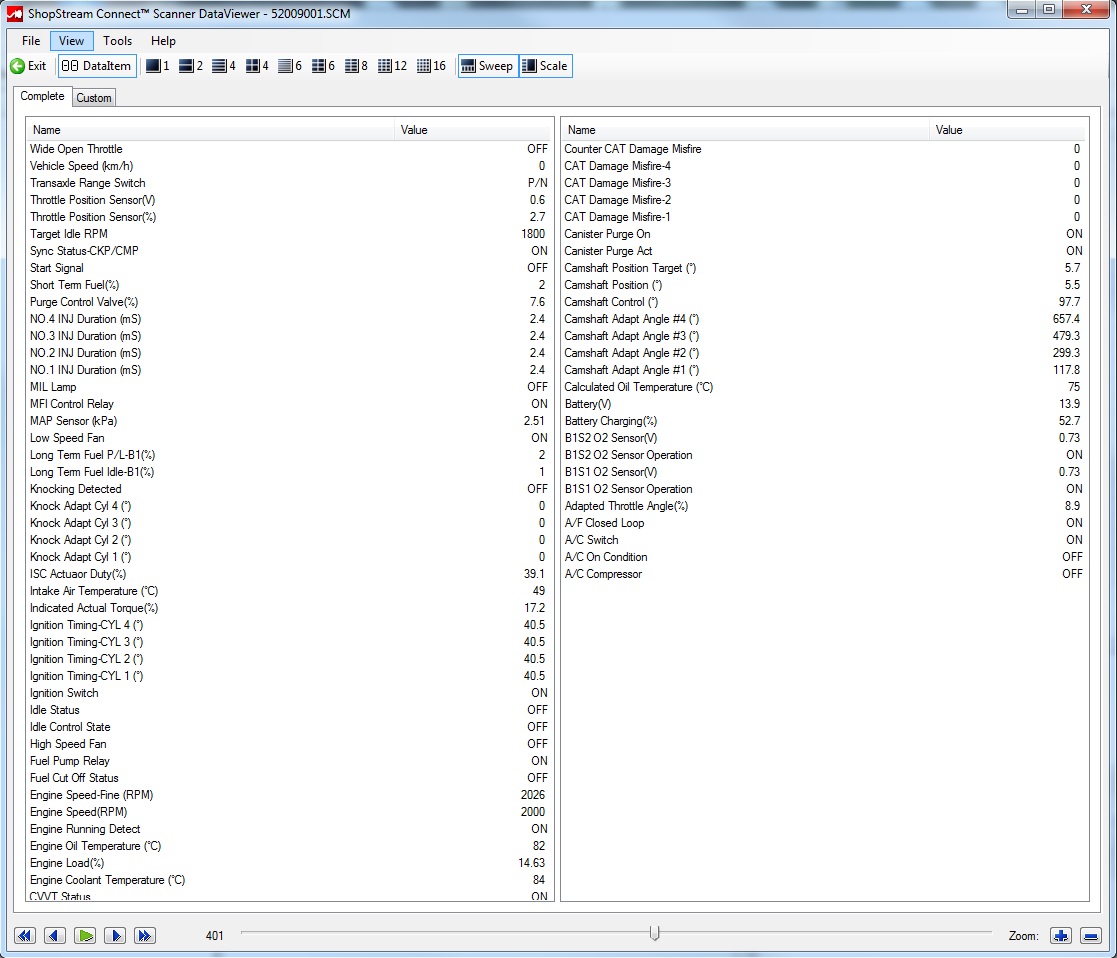
Task: Click the left table Value column header
Action: click(x=472, y=130)
